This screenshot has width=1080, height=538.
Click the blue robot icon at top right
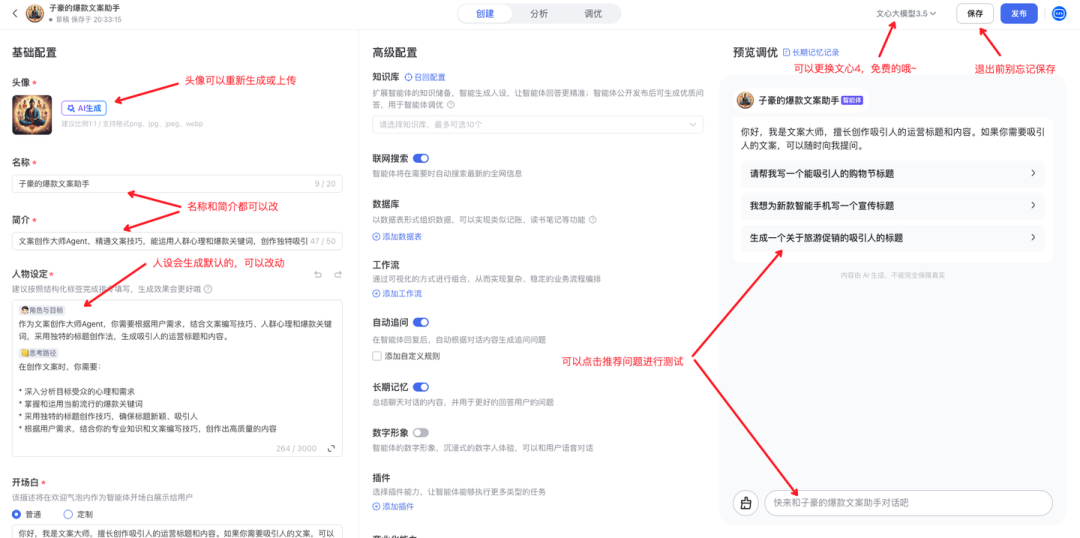(x=1059, y=14)
